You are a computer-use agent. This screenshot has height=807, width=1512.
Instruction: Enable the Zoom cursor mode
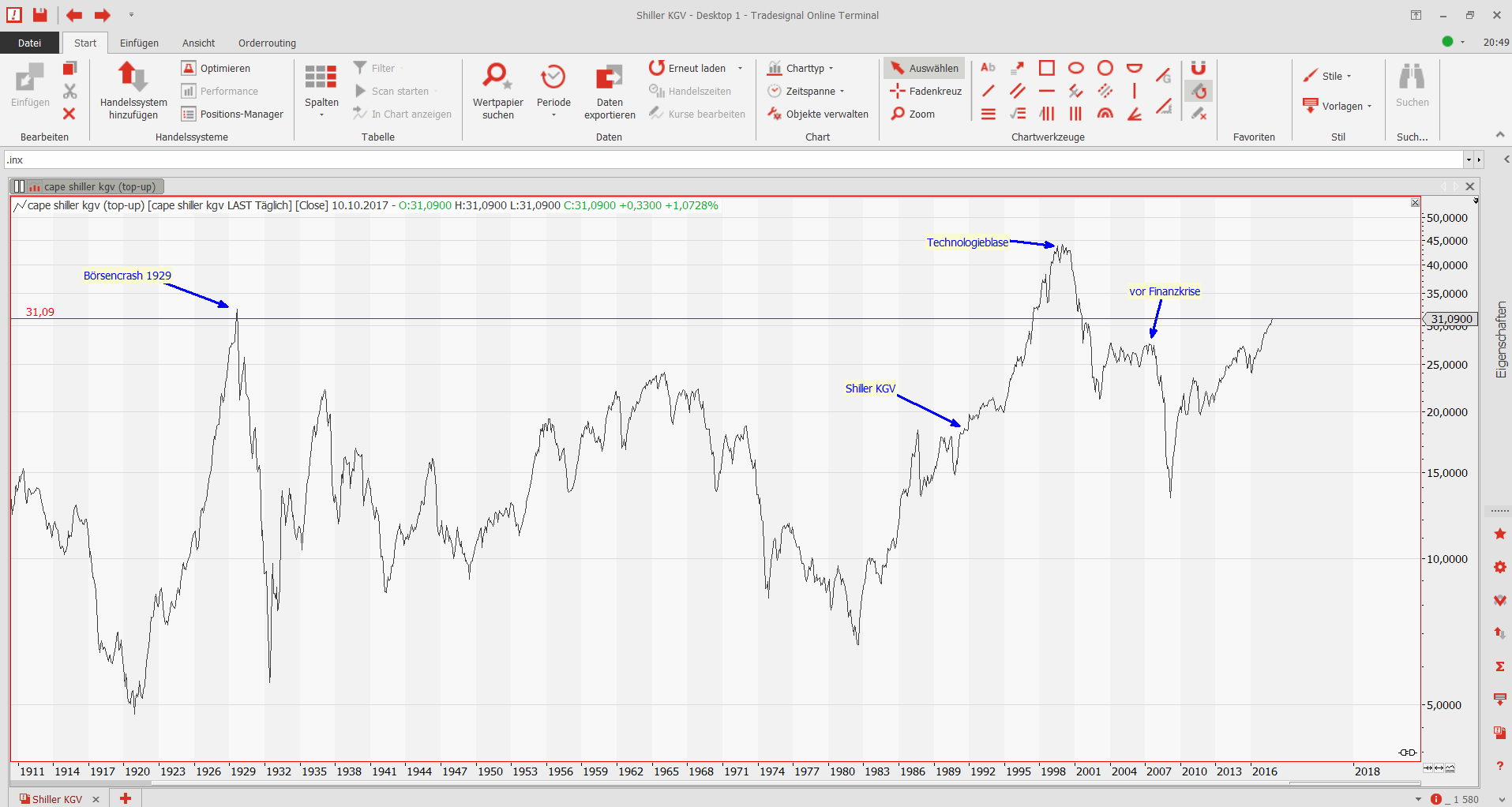[x=914, y=114]
